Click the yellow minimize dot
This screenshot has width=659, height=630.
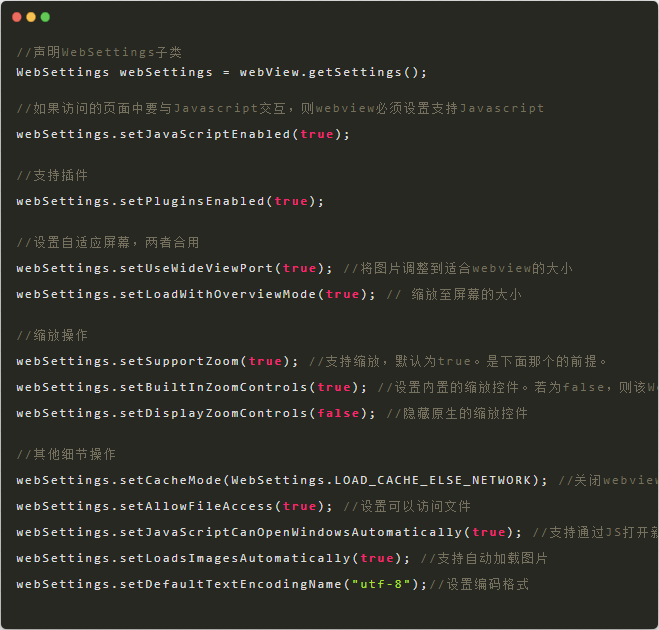click(x=31, y=17)
